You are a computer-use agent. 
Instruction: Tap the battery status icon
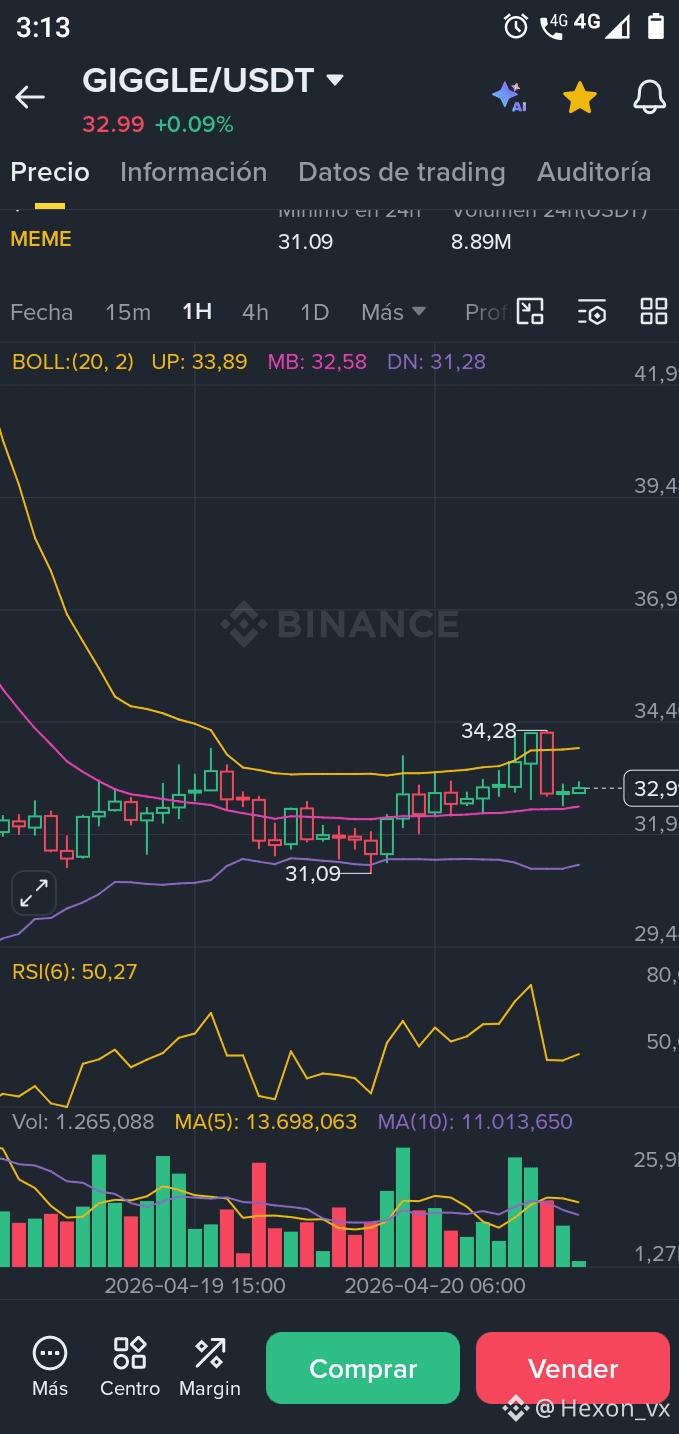tap(655, 27)
